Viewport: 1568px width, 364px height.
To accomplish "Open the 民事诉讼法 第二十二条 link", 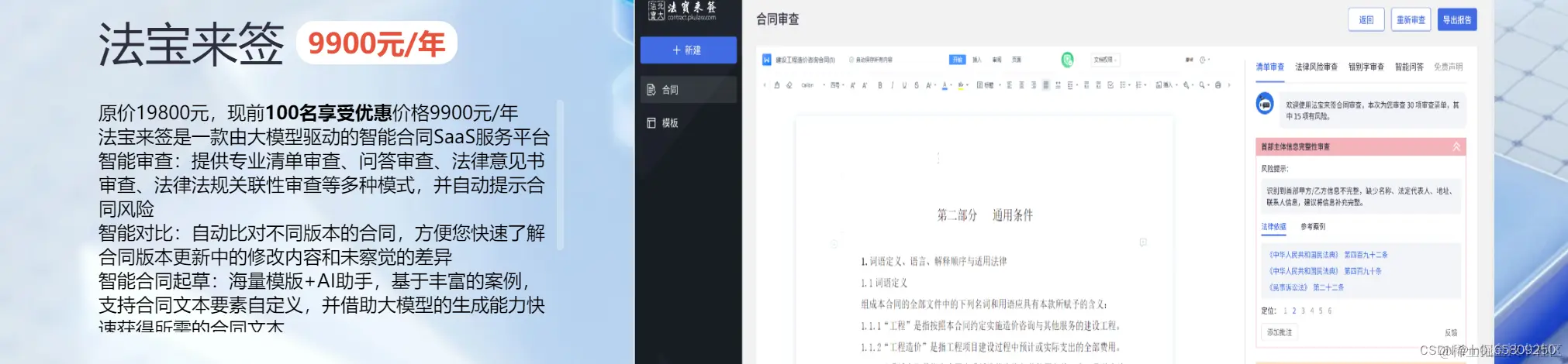I will (1306, 287).
